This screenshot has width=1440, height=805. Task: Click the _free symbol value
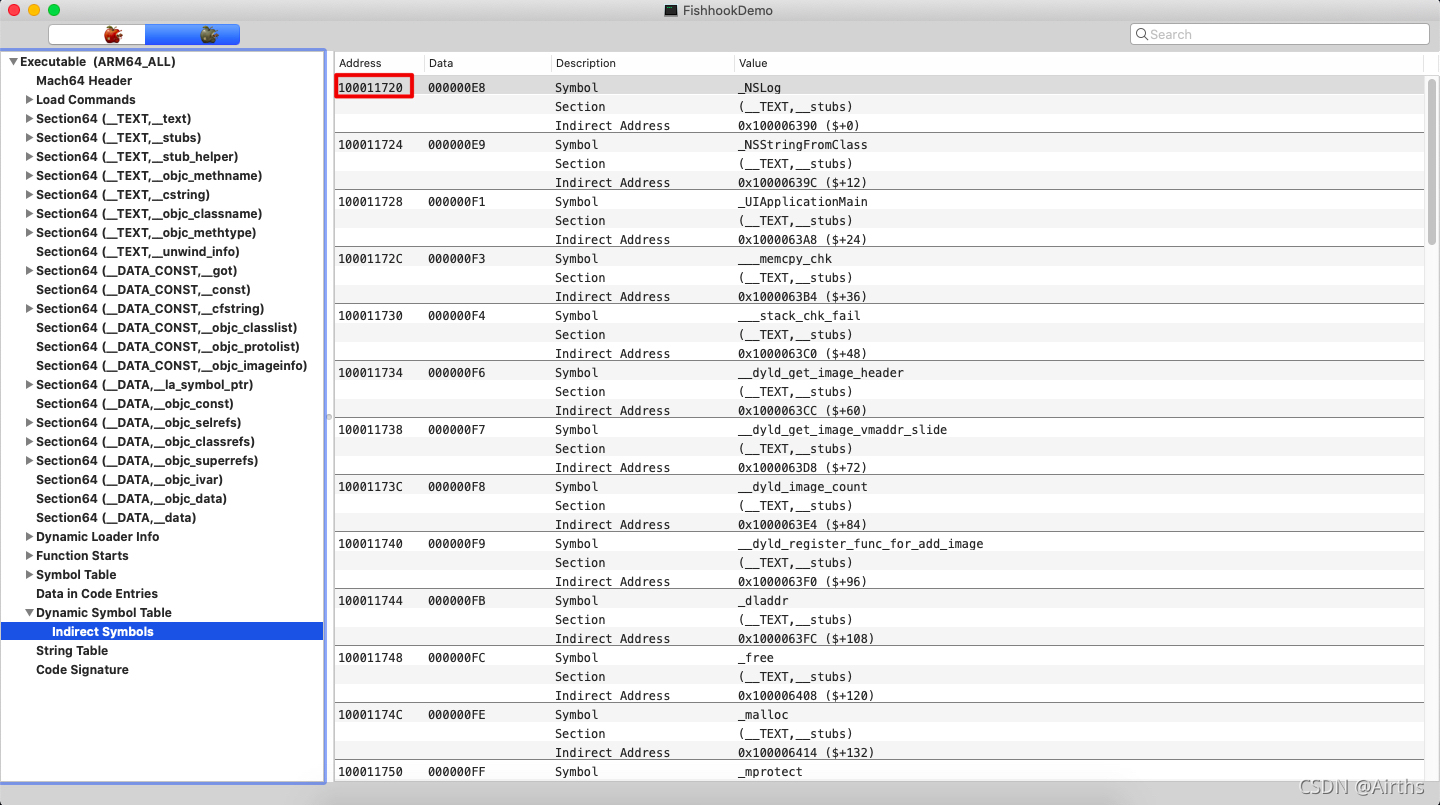[x=756, y=658]
